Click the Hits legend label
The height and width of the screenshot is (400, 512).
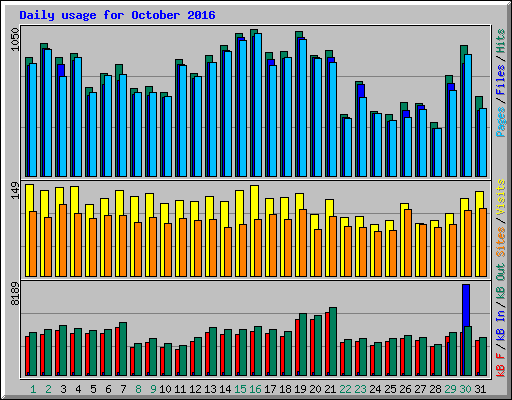point(501,41)
